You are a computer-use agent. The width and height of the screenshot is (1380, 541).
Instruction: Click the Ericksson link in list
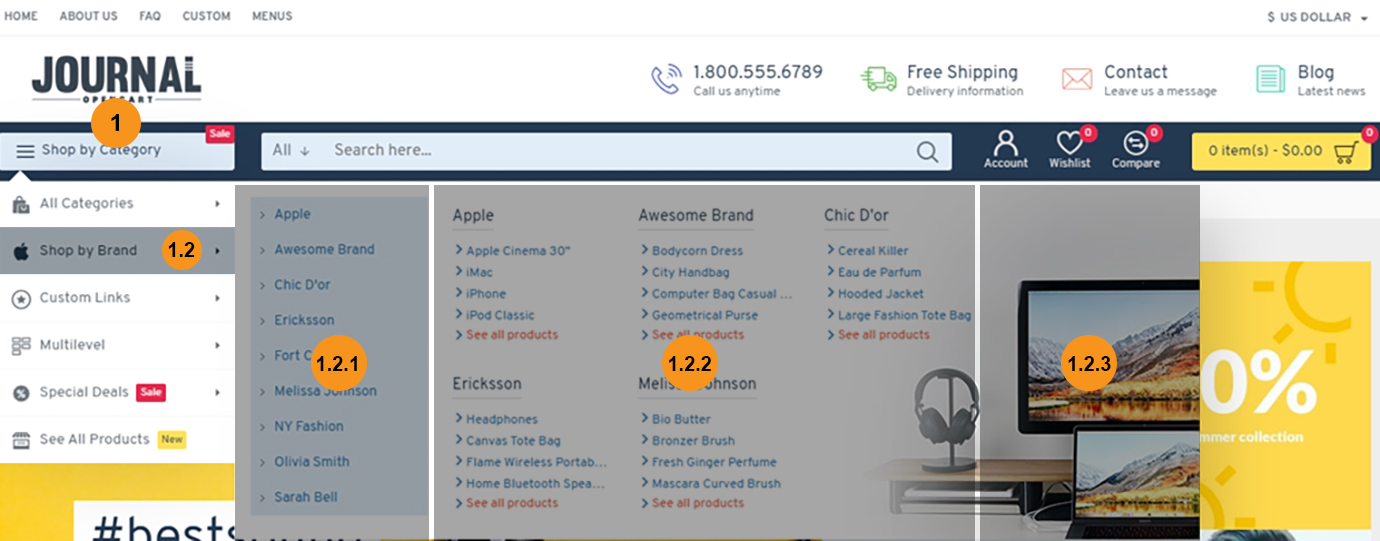(304, 321)
